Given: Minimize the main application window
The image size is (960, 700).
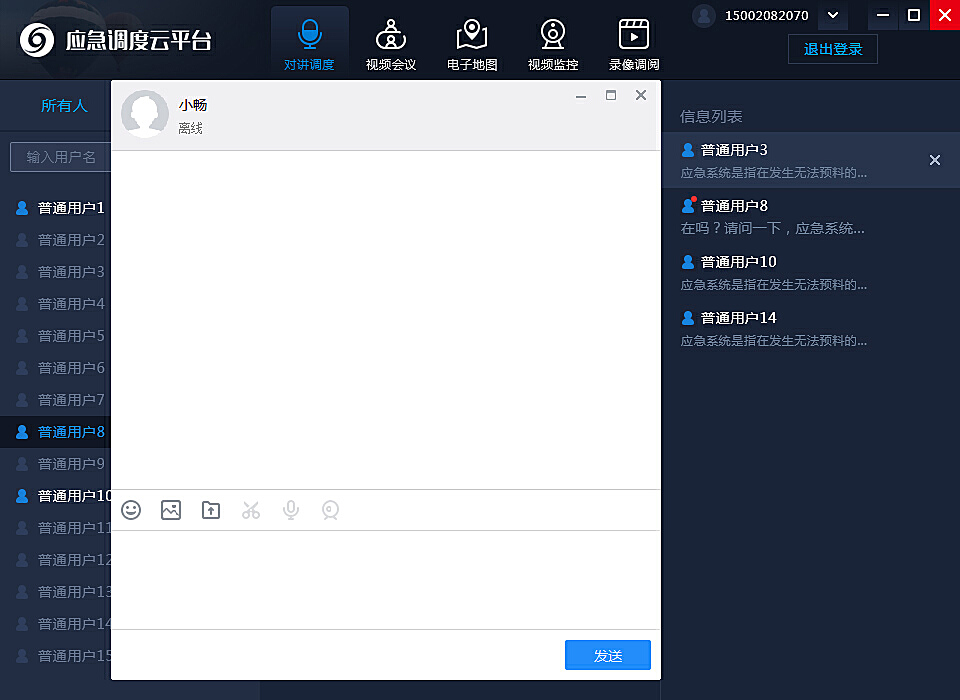Looking at the screenshot, I should pyautogui.click(x=883, y=15).
